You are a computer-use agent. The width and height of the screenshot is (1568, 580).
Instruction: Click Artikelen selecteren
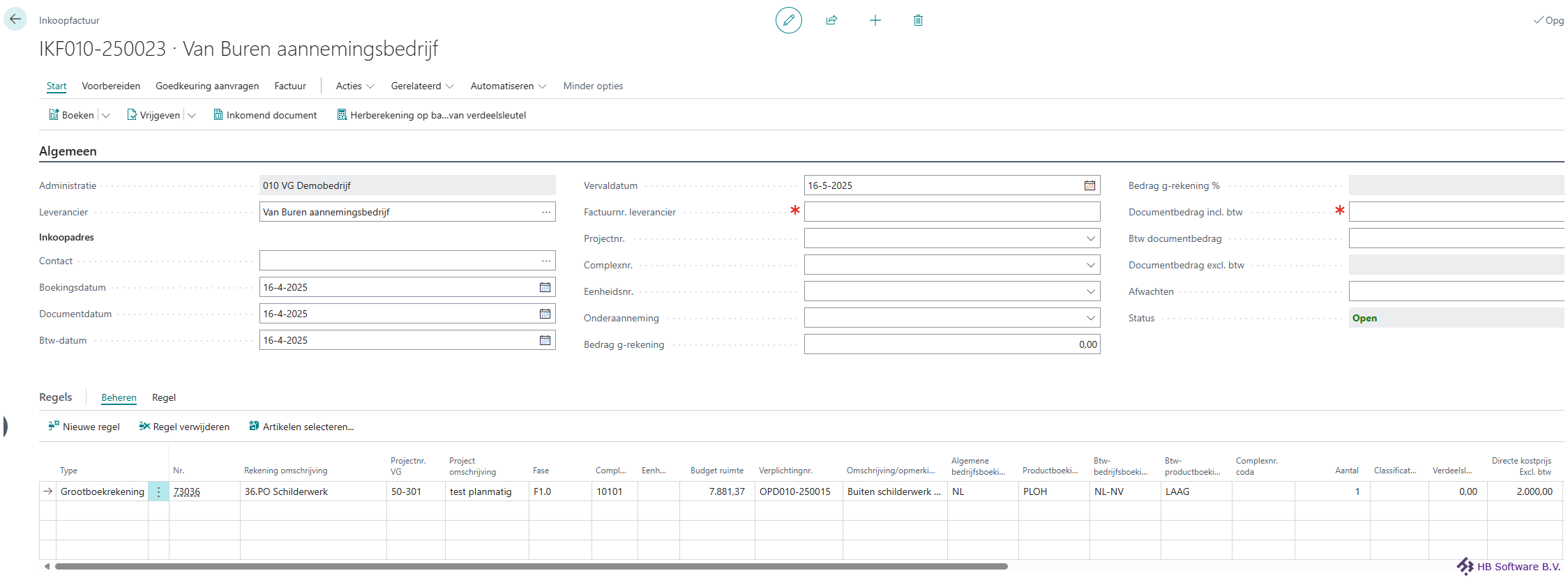click(x=301, y=427)
